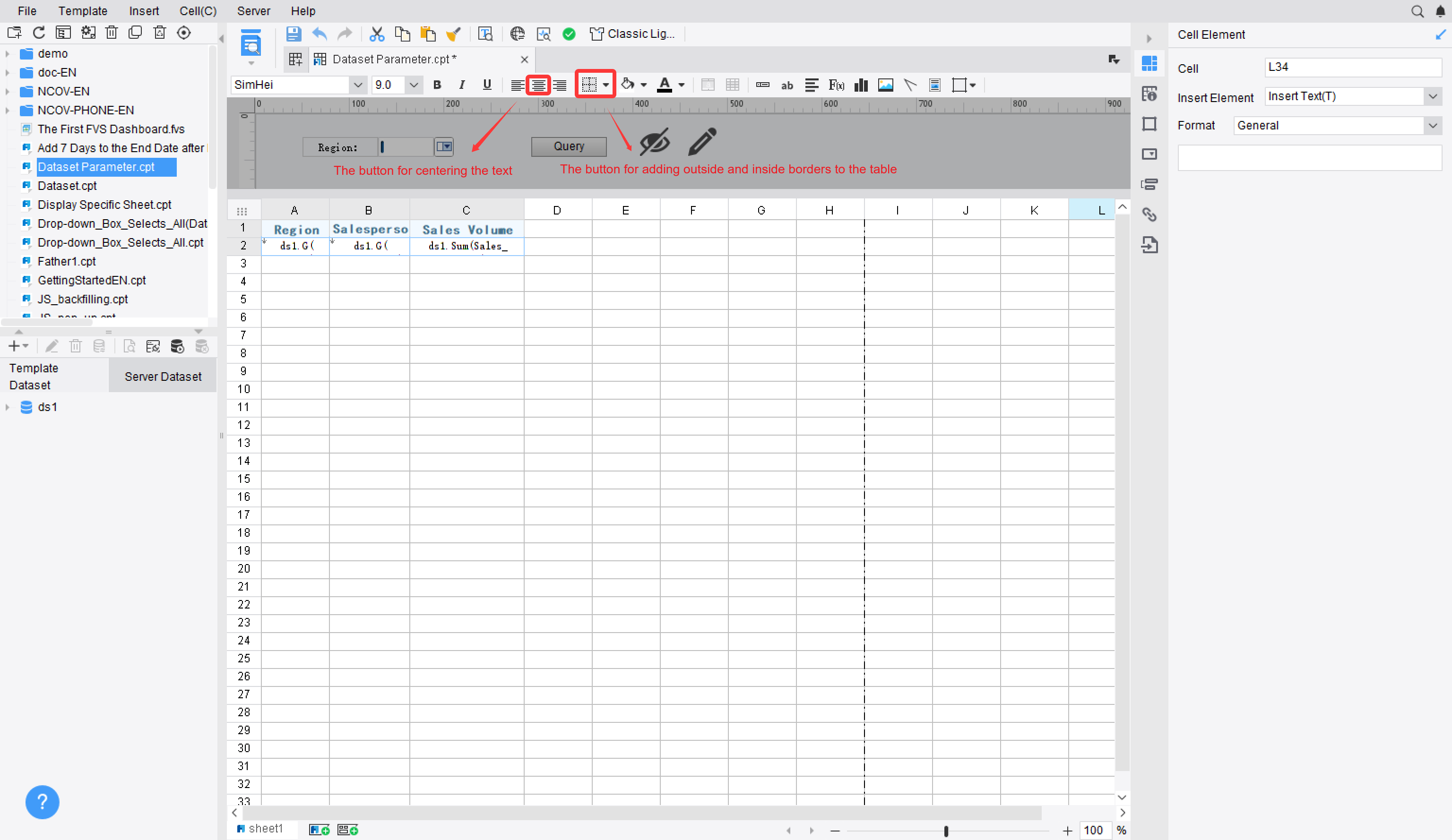
Task: Switch to the Server Dataset tab
Action: click(163, 376)
